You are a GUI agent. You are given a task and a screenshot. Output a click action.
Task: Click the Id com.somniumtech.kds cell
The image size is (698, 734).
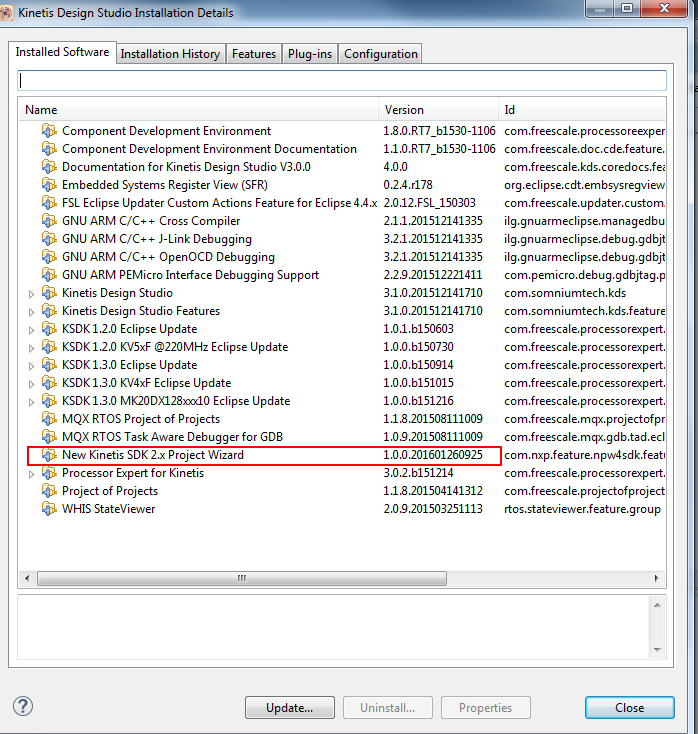[565, 293]
